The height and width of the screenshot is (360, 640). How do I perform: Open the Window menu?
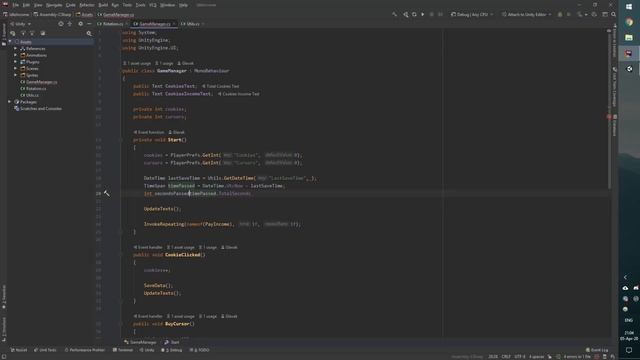coord(167,5)
